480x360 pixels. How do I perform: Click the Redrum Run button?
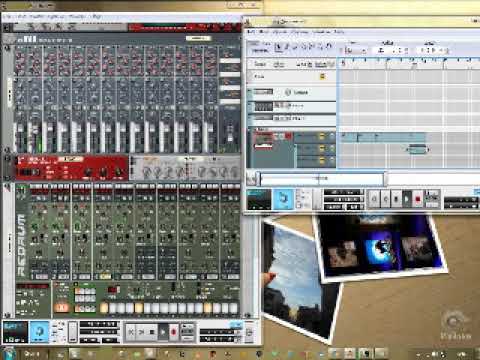[62, 308]
